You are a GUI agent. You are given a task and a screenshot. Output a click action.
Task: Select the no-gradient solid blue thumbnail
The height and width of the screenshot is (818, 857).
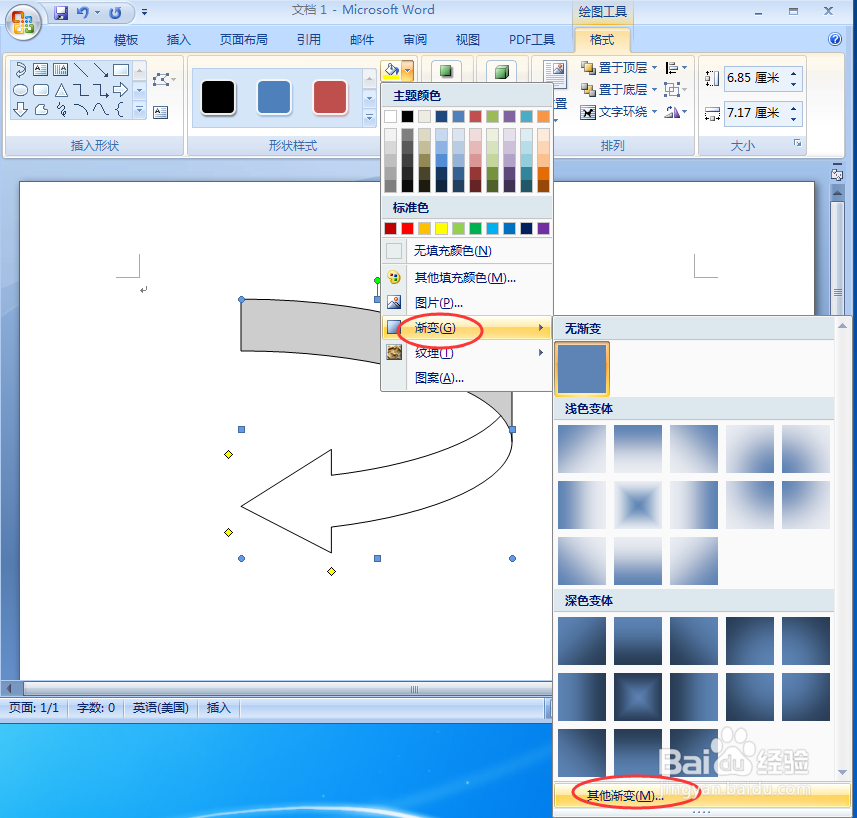[582, 369]
